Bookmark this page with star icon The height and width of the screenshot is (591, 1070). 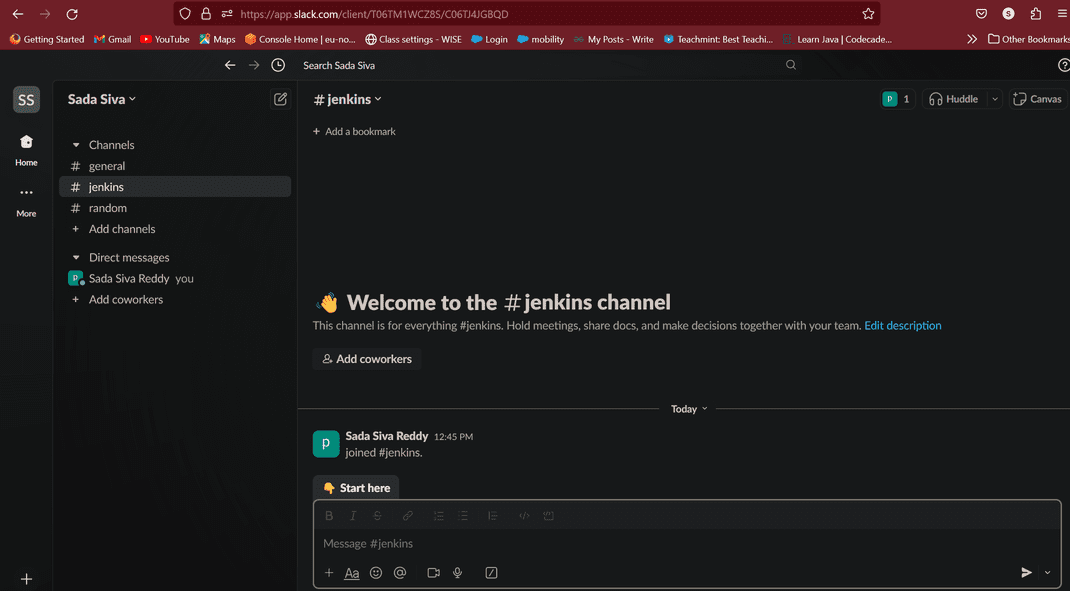868,14
